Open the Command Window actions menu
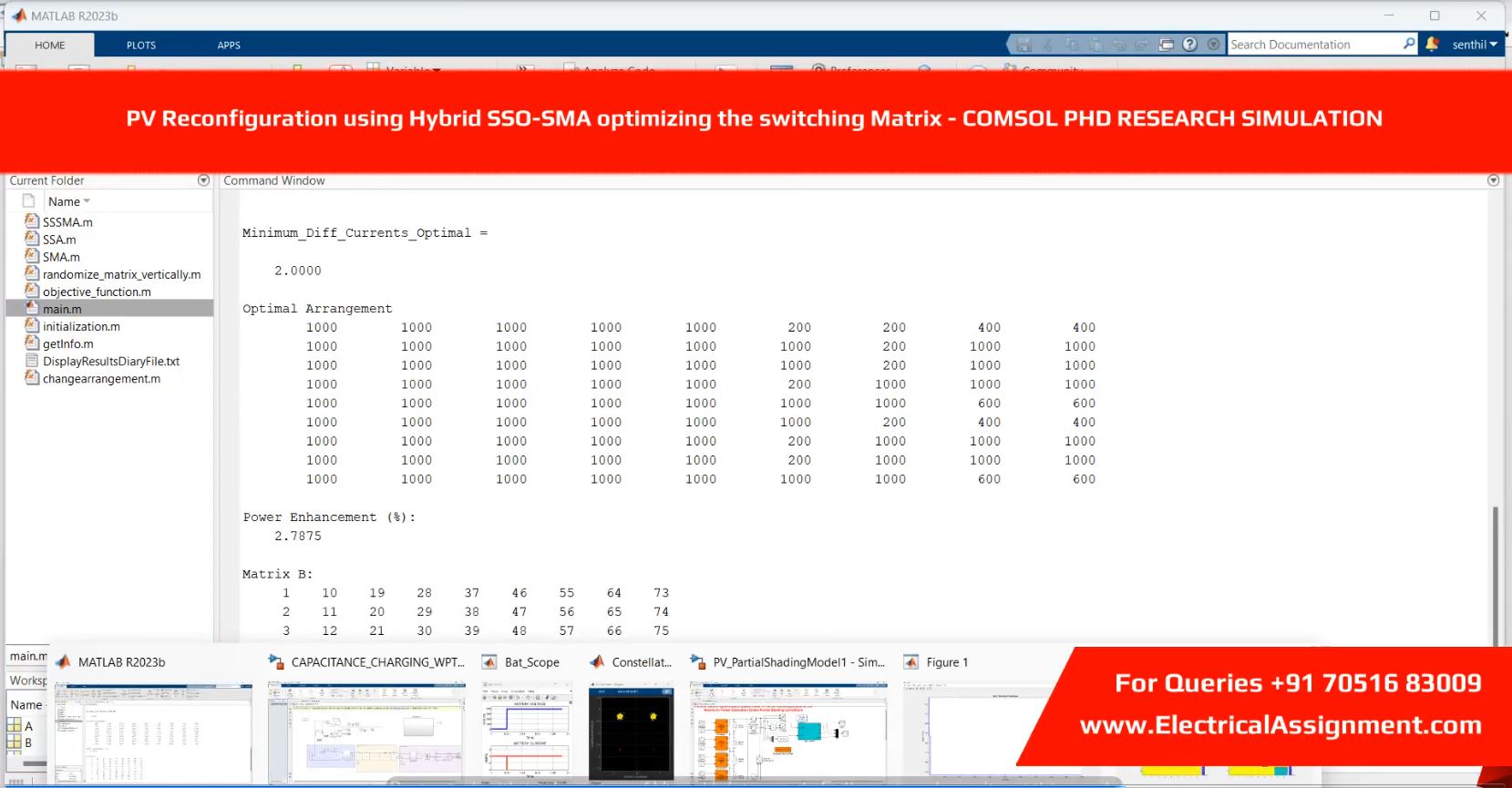 click(1493, 180)
